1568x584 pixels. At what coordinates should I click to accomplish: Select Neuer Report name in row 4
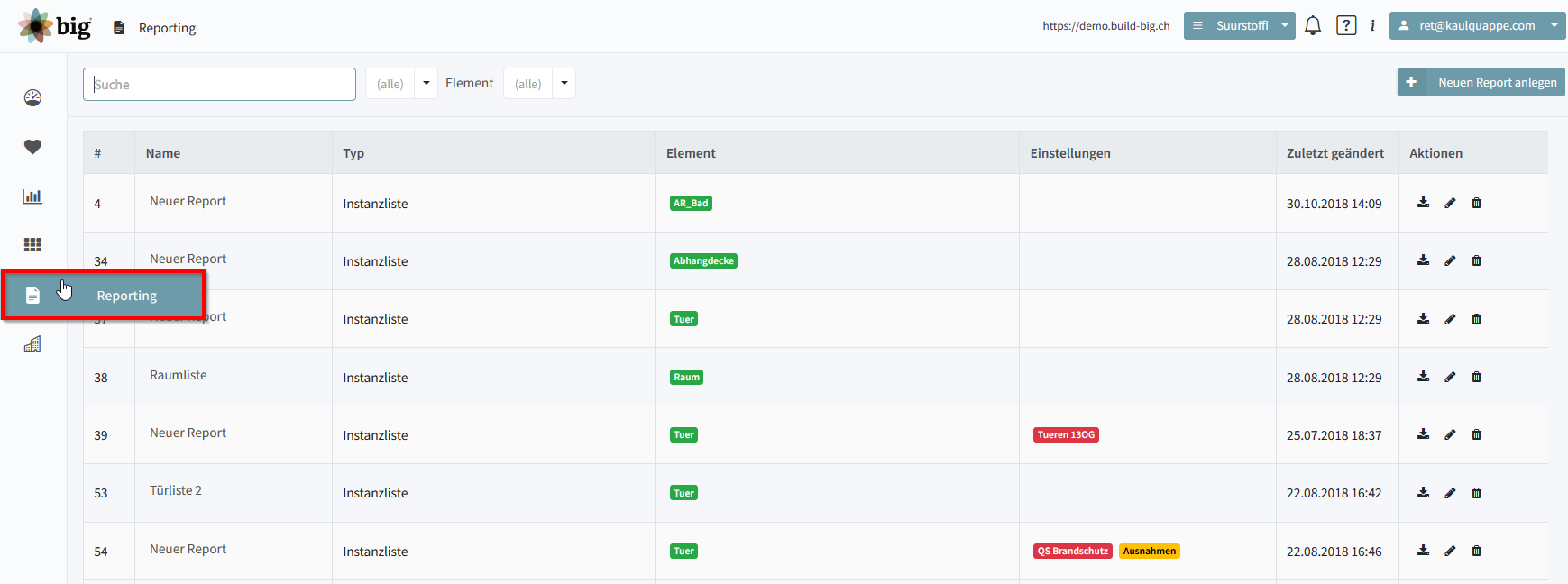(x=188, y=201)
